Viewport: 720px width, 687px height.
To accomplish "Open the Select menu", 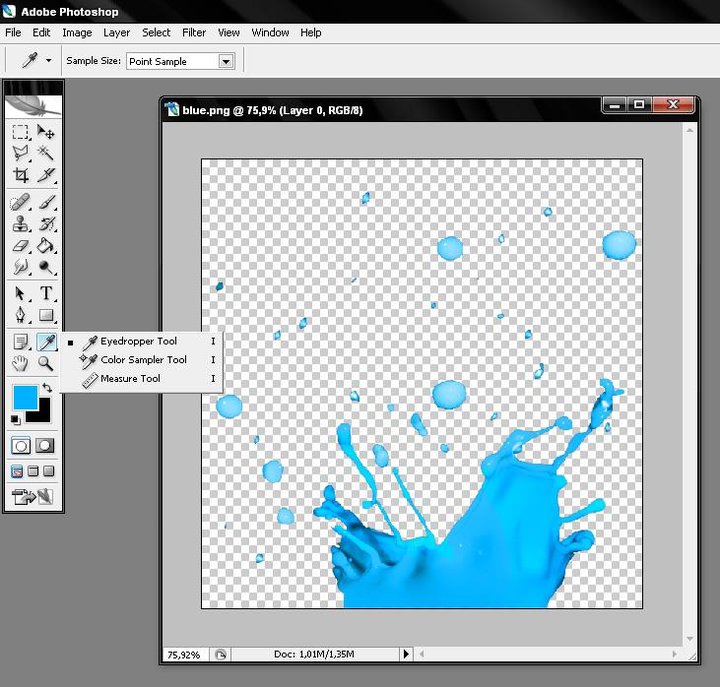I will point(156,33).
